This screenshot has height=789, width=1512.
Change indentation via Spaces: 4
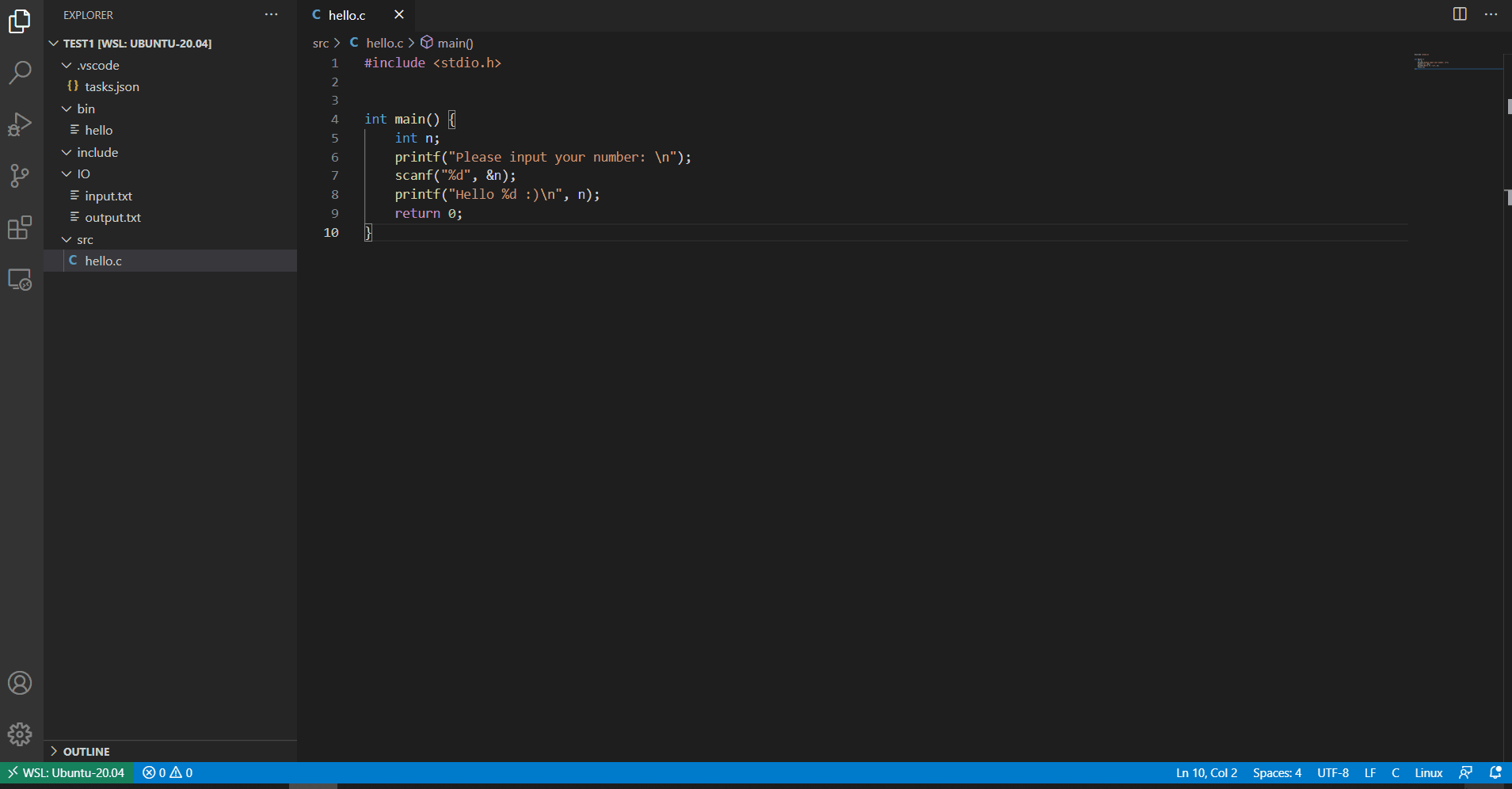point(1277,772)
